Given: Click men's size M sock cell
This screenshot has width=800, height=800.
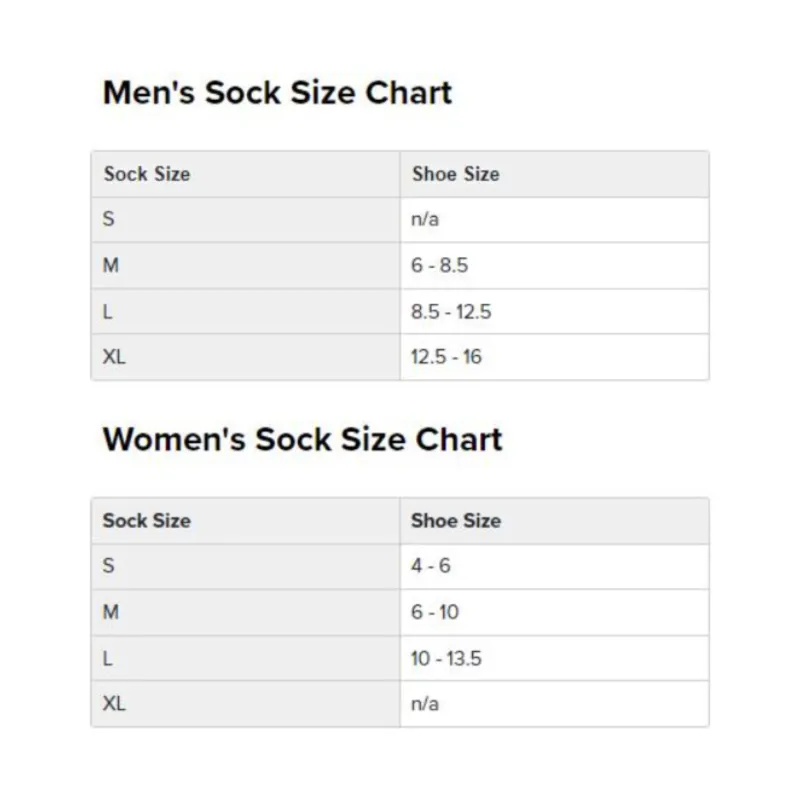Looking at the screenshot, I should coord(111,265).
